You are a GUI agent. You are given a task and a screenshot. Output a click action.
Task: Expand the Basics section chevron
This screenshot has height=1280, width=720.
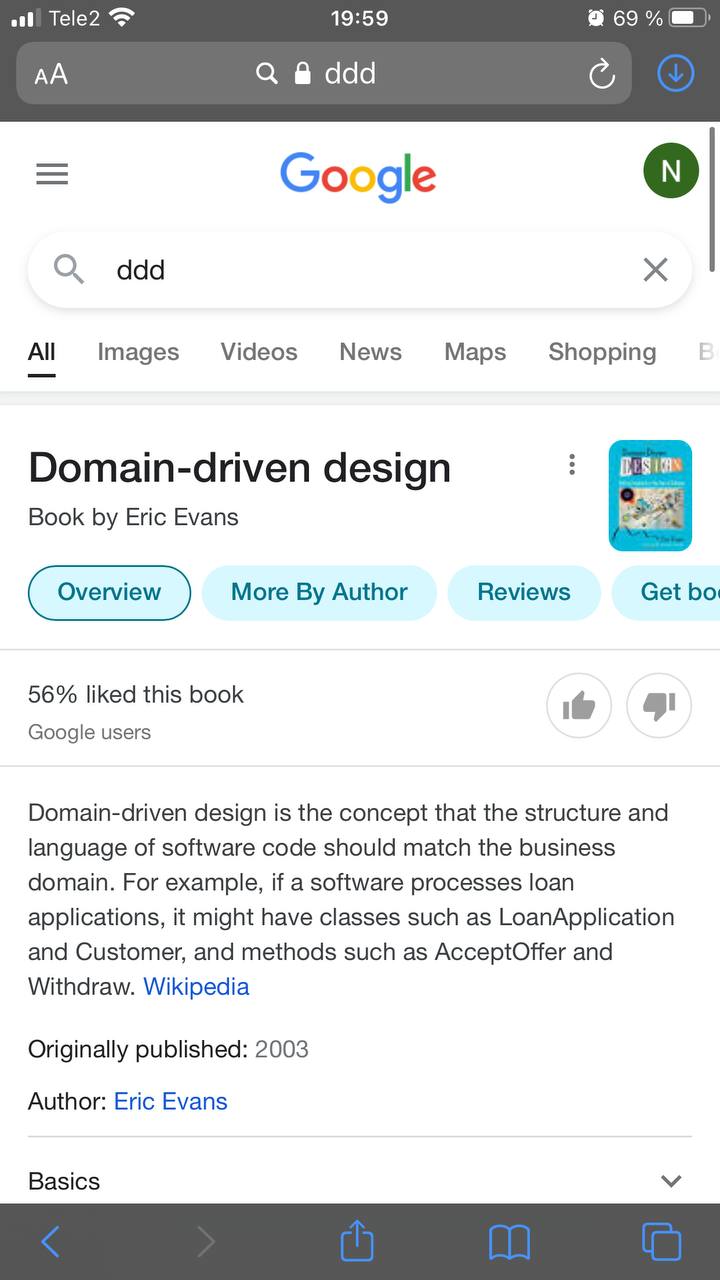(x=671, y=1181)
